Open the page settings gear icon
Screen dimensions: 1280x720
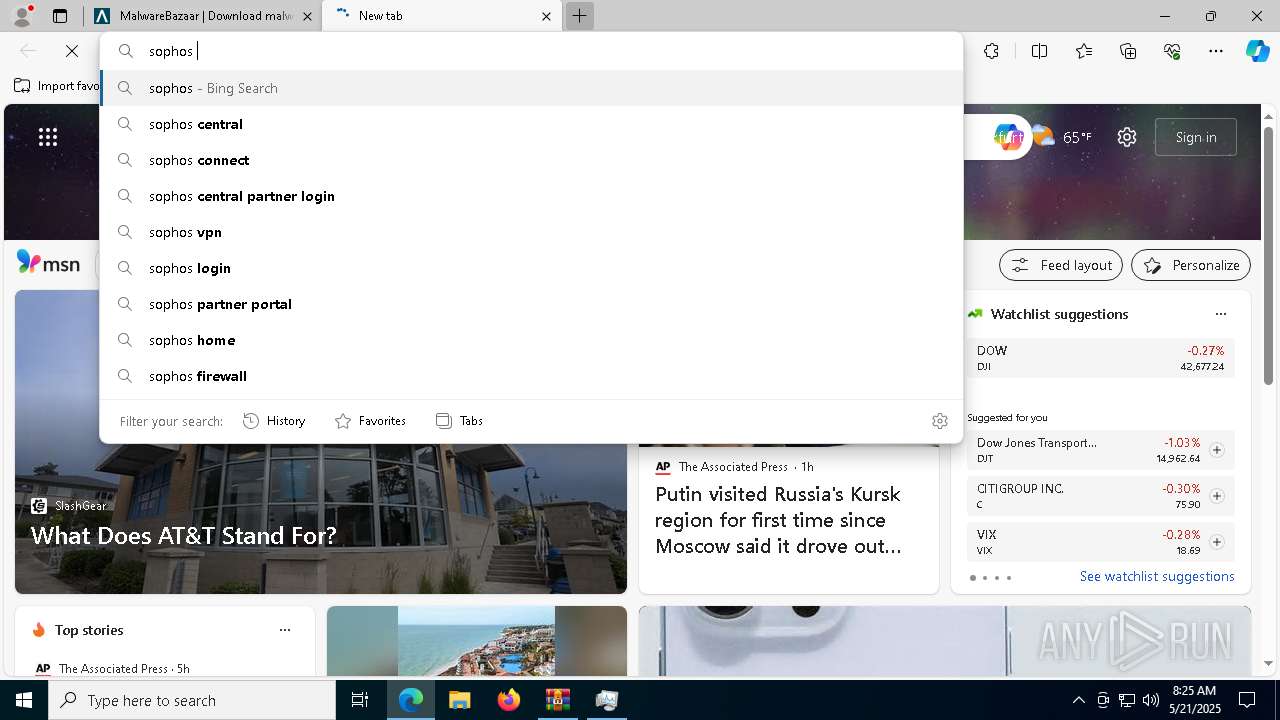coord(1127,137)
